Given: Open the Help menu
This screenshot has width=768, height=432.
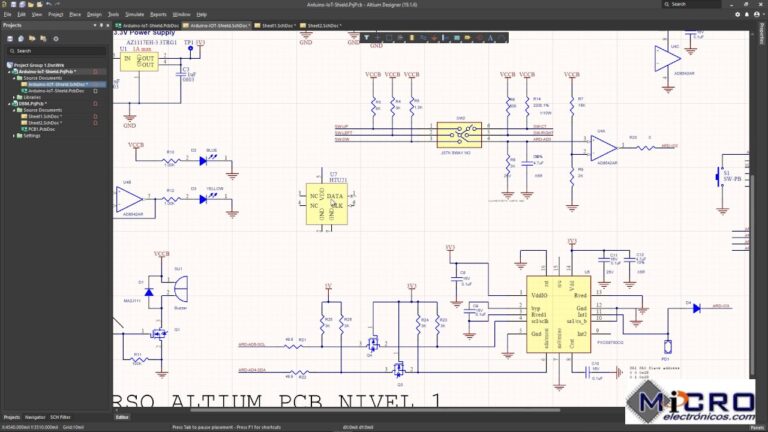Looking at the screenshot, I should 201,15.
